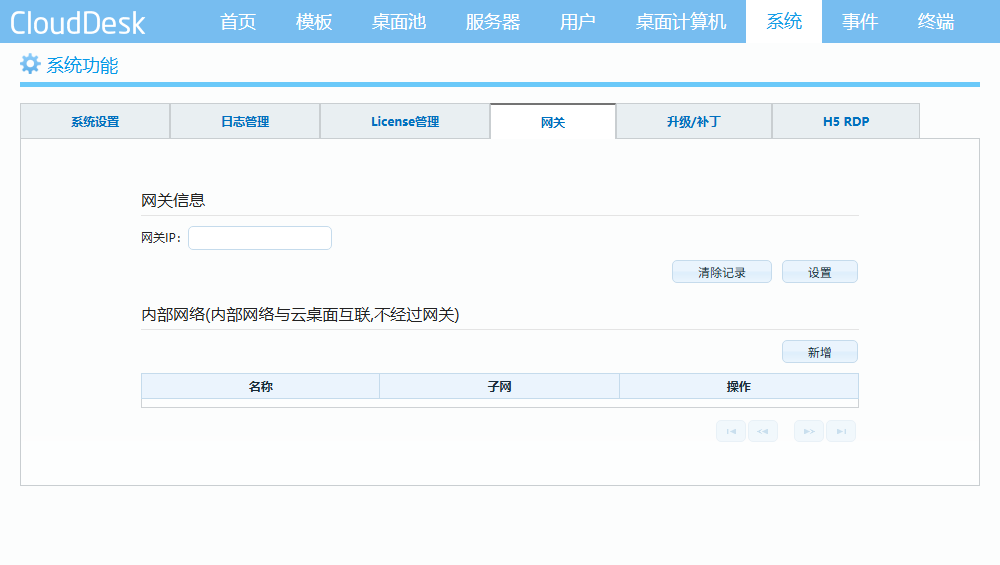The height and width of the screenshot is (565, 1000).
Task: Click the 设置 button
Action: point(820,272)
